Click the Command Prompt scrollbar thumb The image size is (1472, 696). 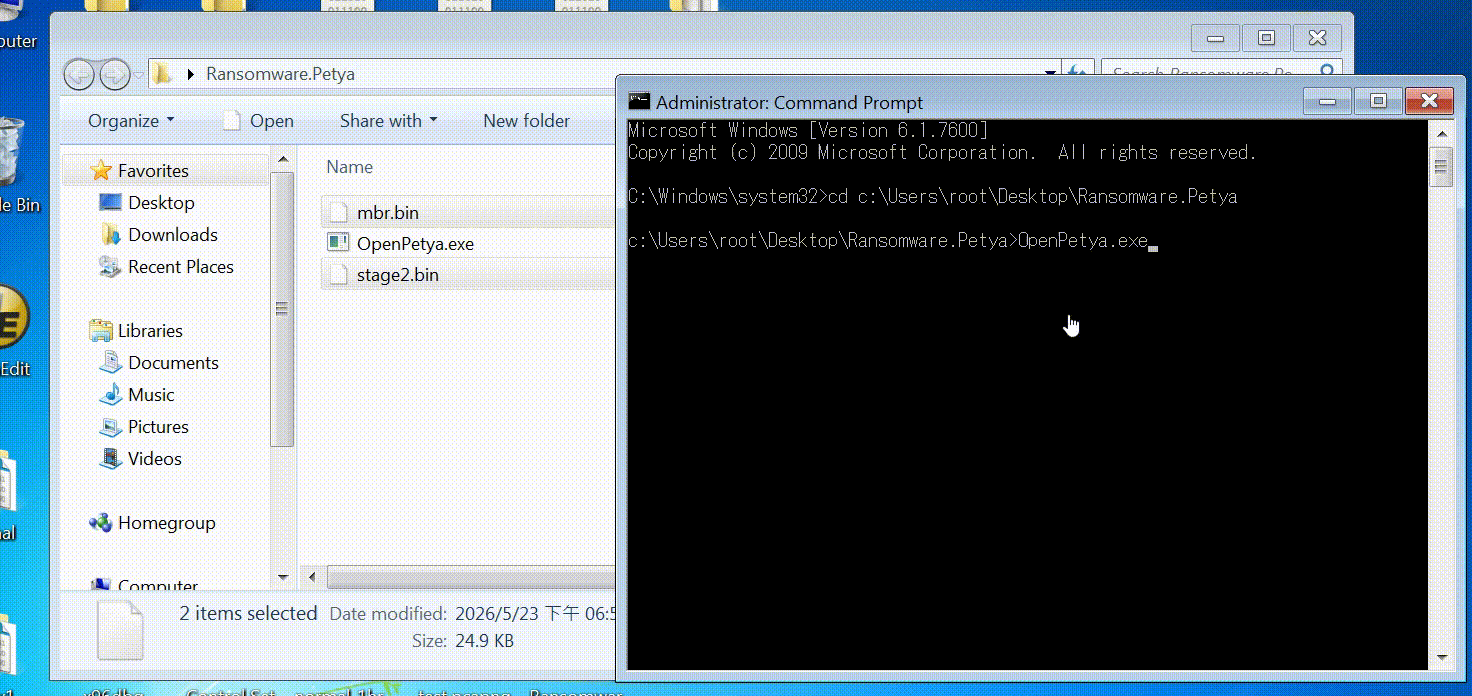click(x=1440, y=166)
